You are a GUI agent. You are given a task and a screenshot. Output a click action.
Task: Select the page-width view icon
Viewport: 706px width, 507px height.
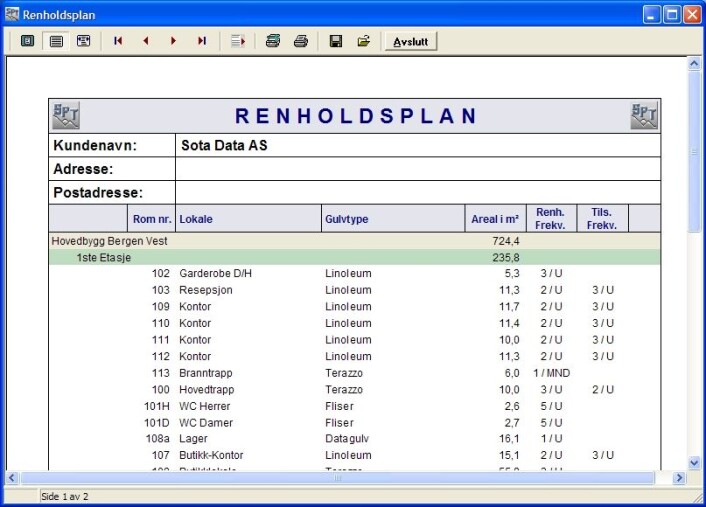pos(56,41)
